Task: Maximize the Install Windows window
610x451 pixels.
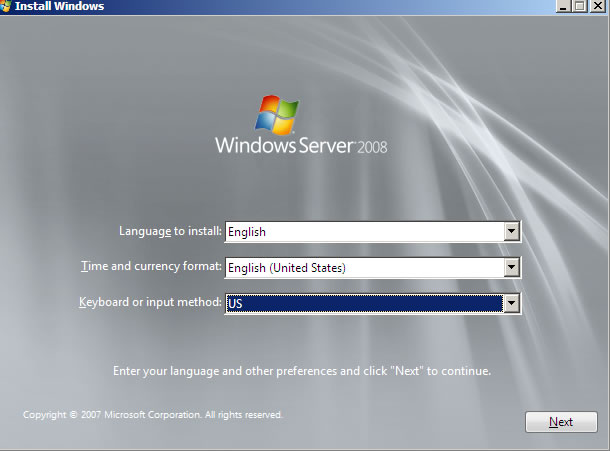Action: click(x=580, y=6)
